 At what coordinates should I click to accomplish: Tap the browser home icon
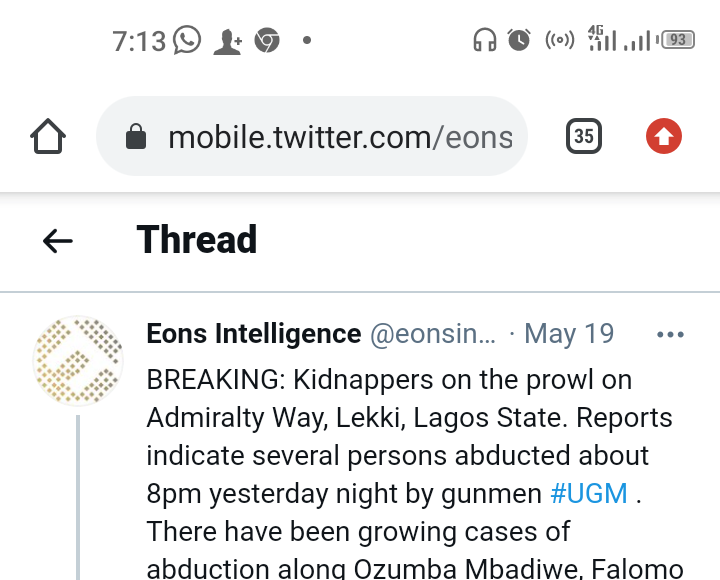point(49,136)
